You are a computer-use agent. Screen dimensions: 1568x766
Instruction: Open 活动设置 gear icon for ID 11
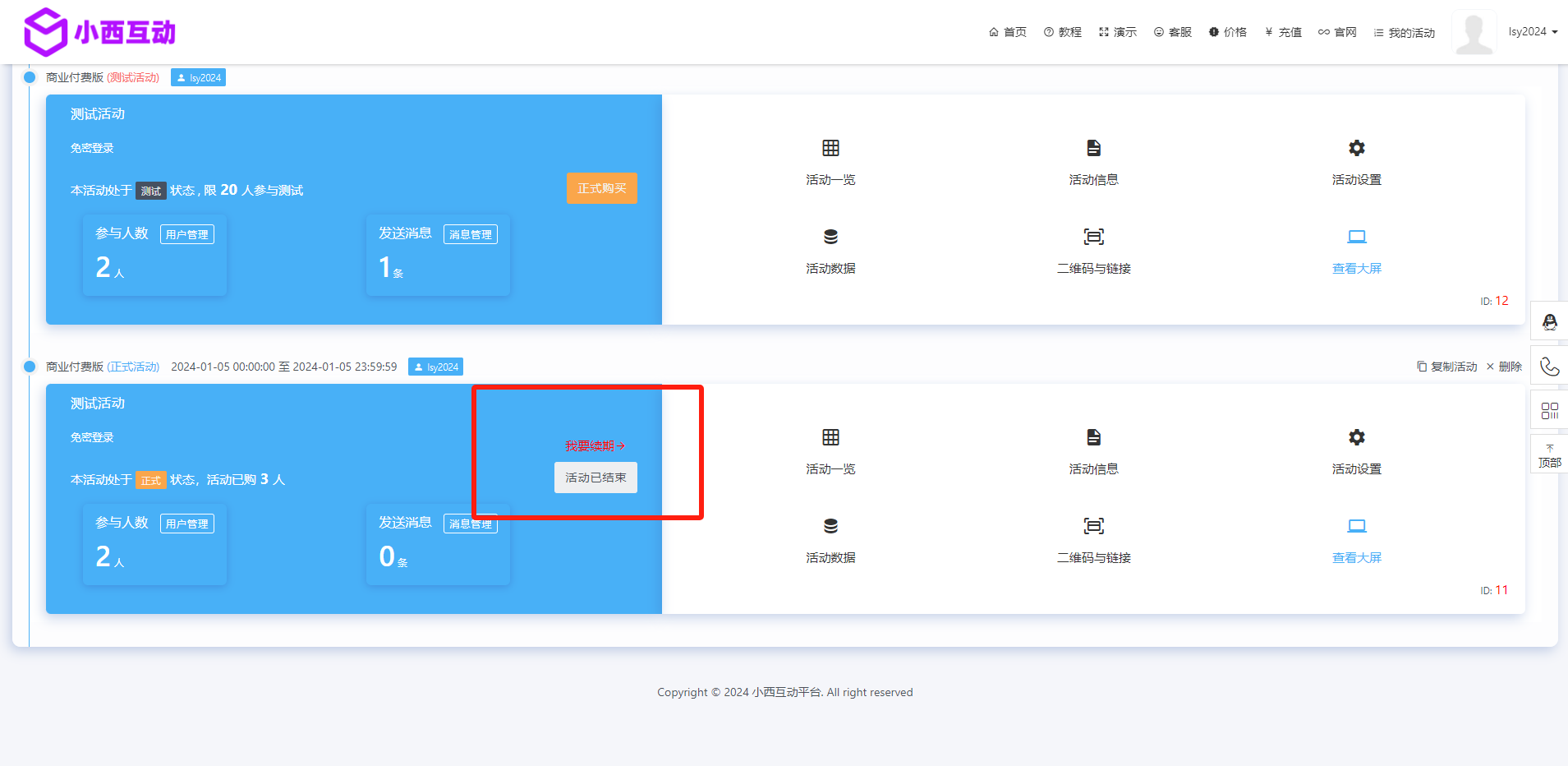(1356, 437)
